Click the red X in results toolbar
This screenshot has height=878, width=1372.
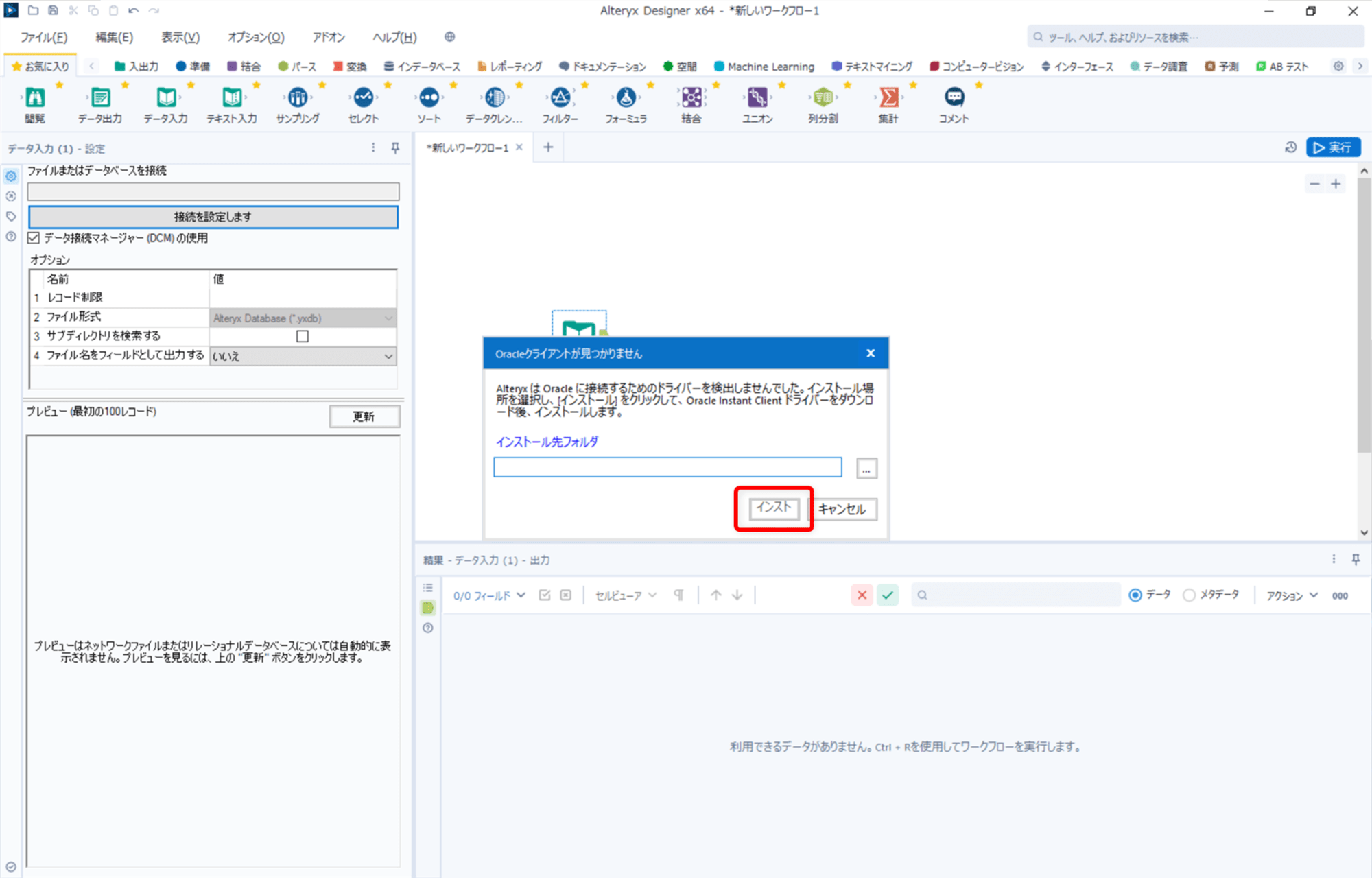point(862,595)
